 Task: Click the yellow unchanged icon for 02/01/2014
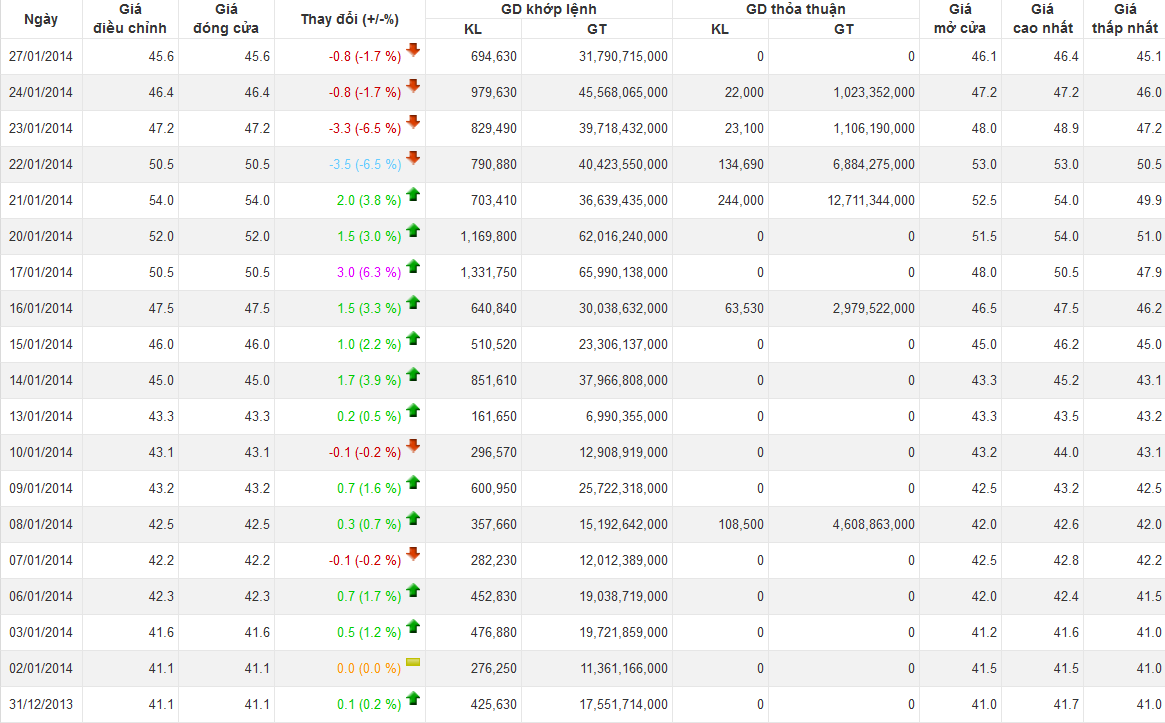pos(413,663)
